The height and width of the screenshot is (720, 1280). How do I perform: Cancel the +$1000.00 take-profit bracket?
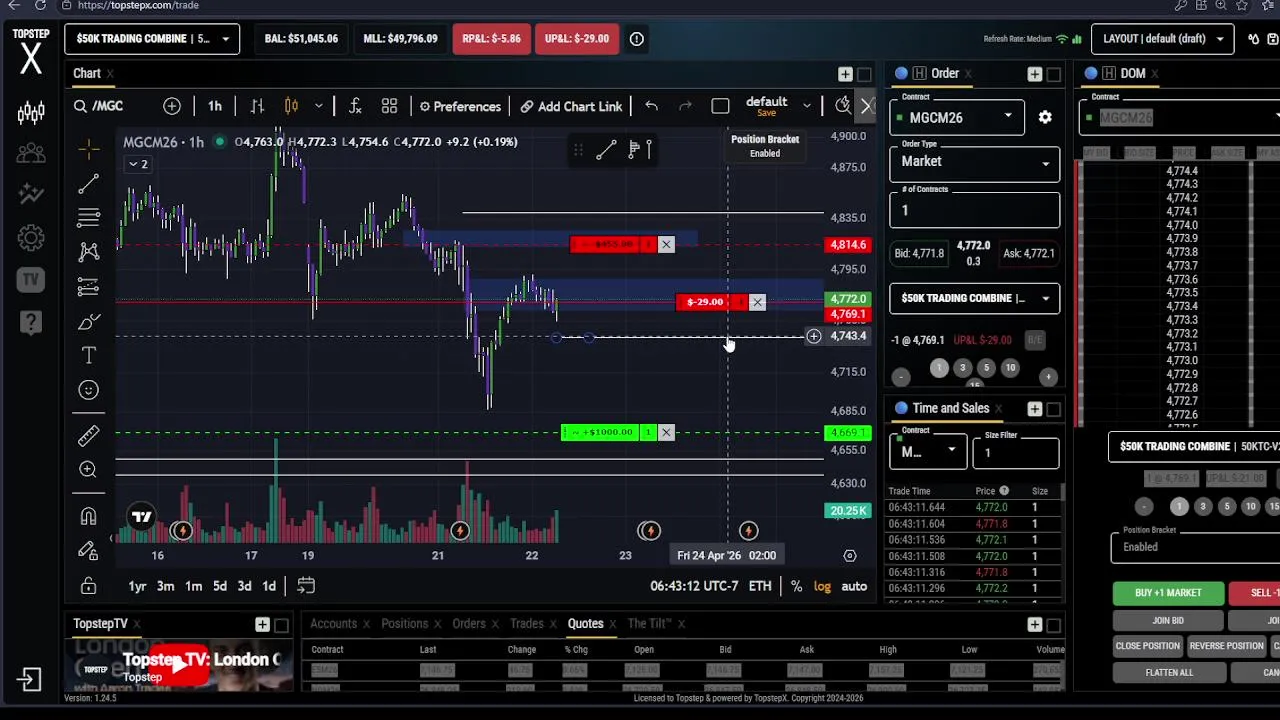click(666, 432)
